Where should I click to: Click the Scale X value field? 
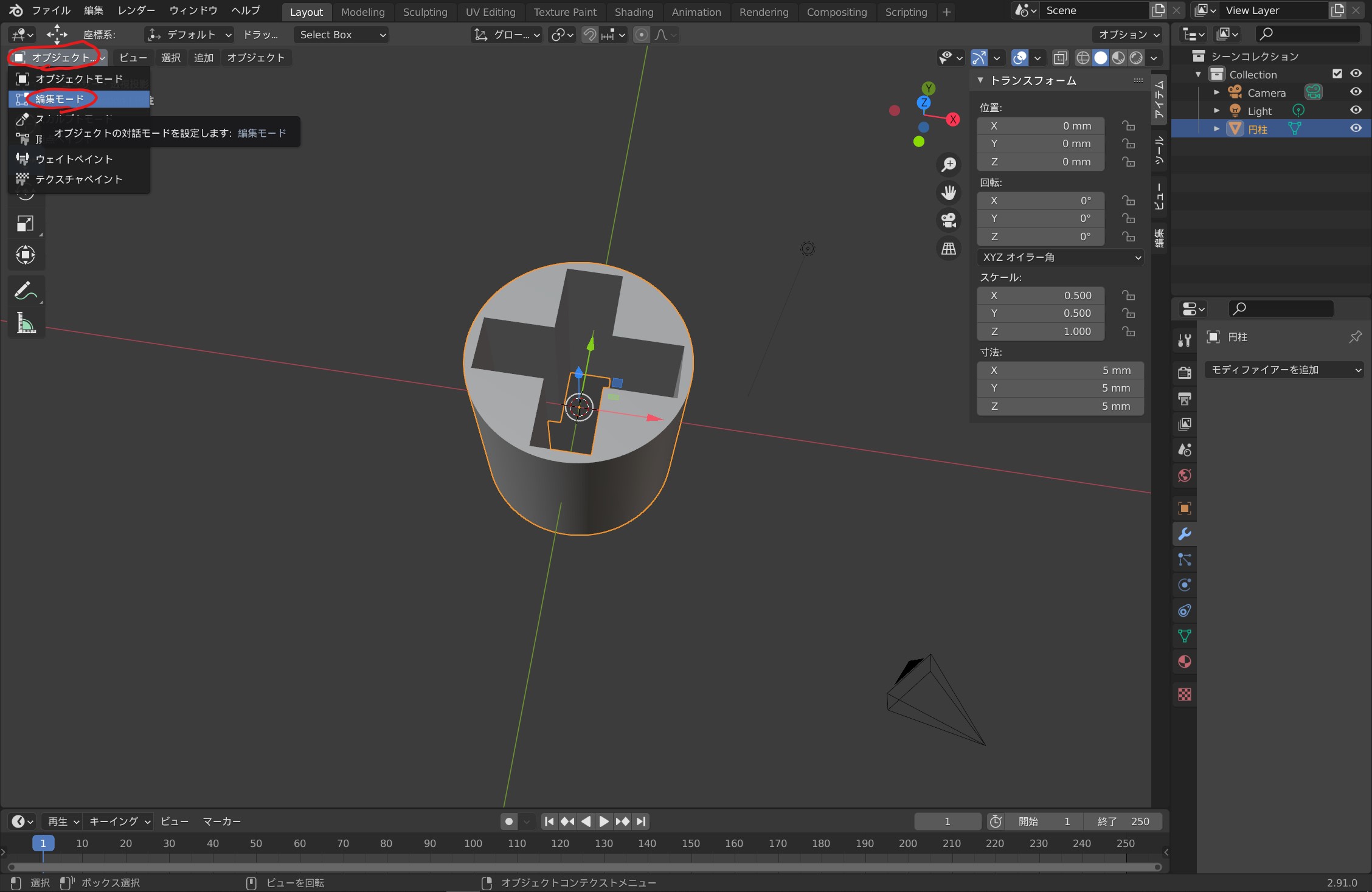(x=1041, y=296)
